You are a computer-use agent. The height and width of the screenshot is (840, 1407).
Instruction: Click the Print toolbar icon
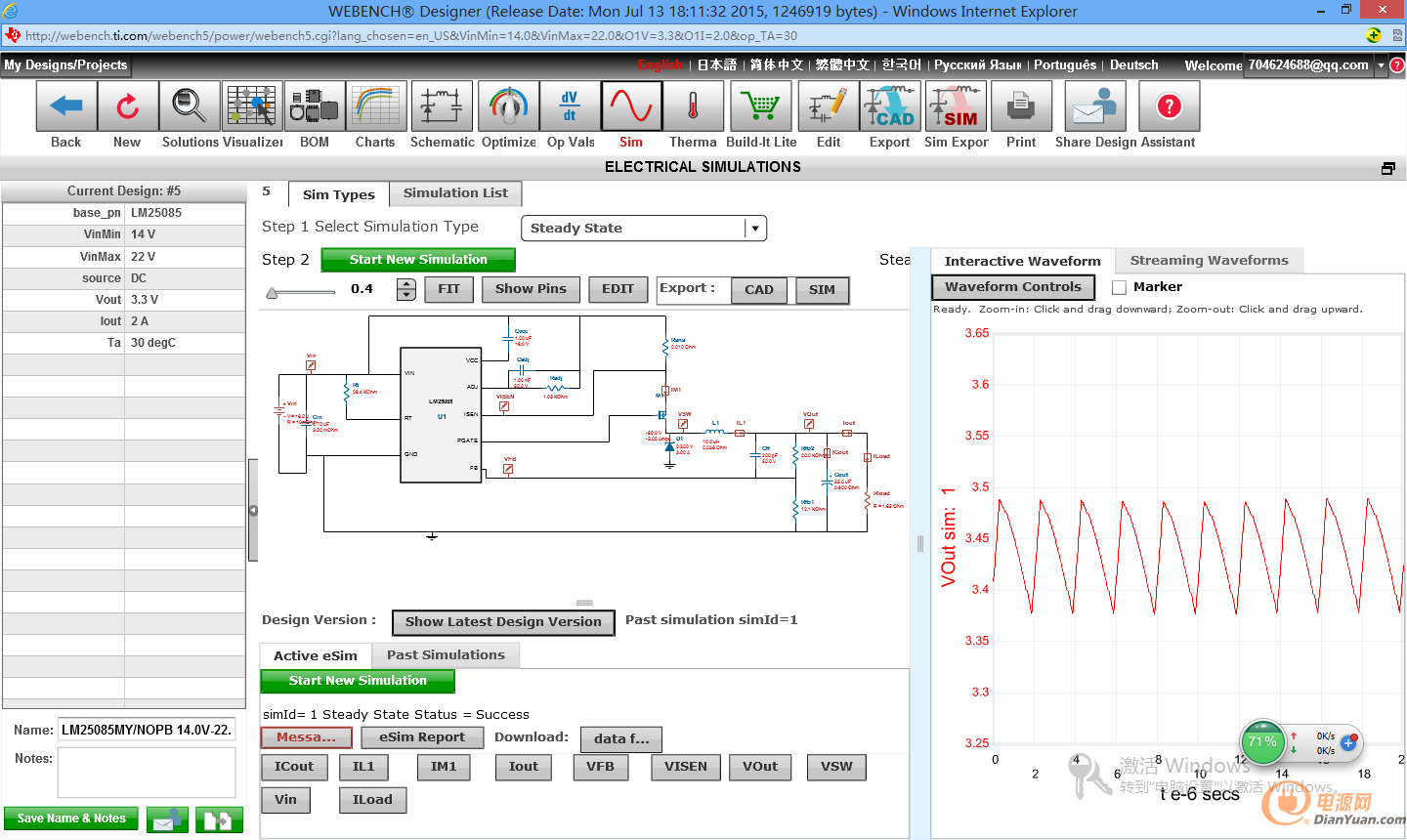pos(1021,105)
